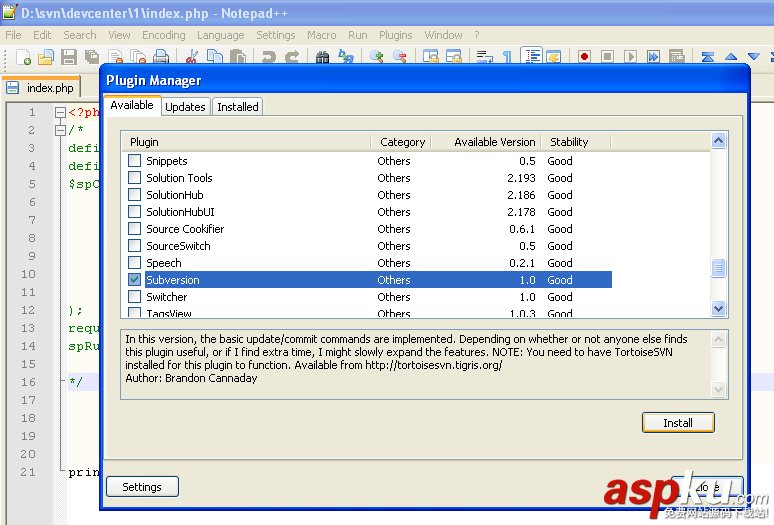The width and height of the screenshot is (774, 525).
Task: Open the Edit menu
Action: click(x=42, y=35)
